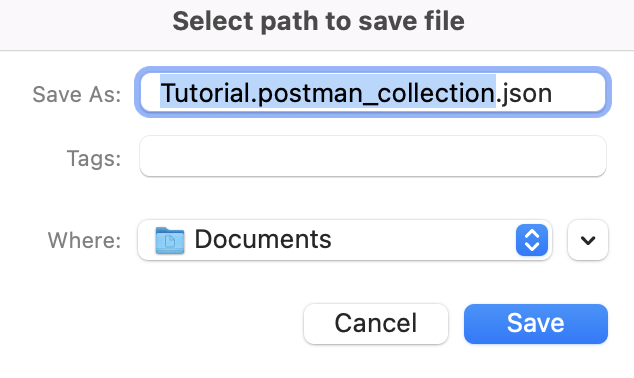Image resolution: width=634 pixels, height=378 pixels.
Task: Focus the Tags input field
Action: pyautogui.click(x=373, y=156)
